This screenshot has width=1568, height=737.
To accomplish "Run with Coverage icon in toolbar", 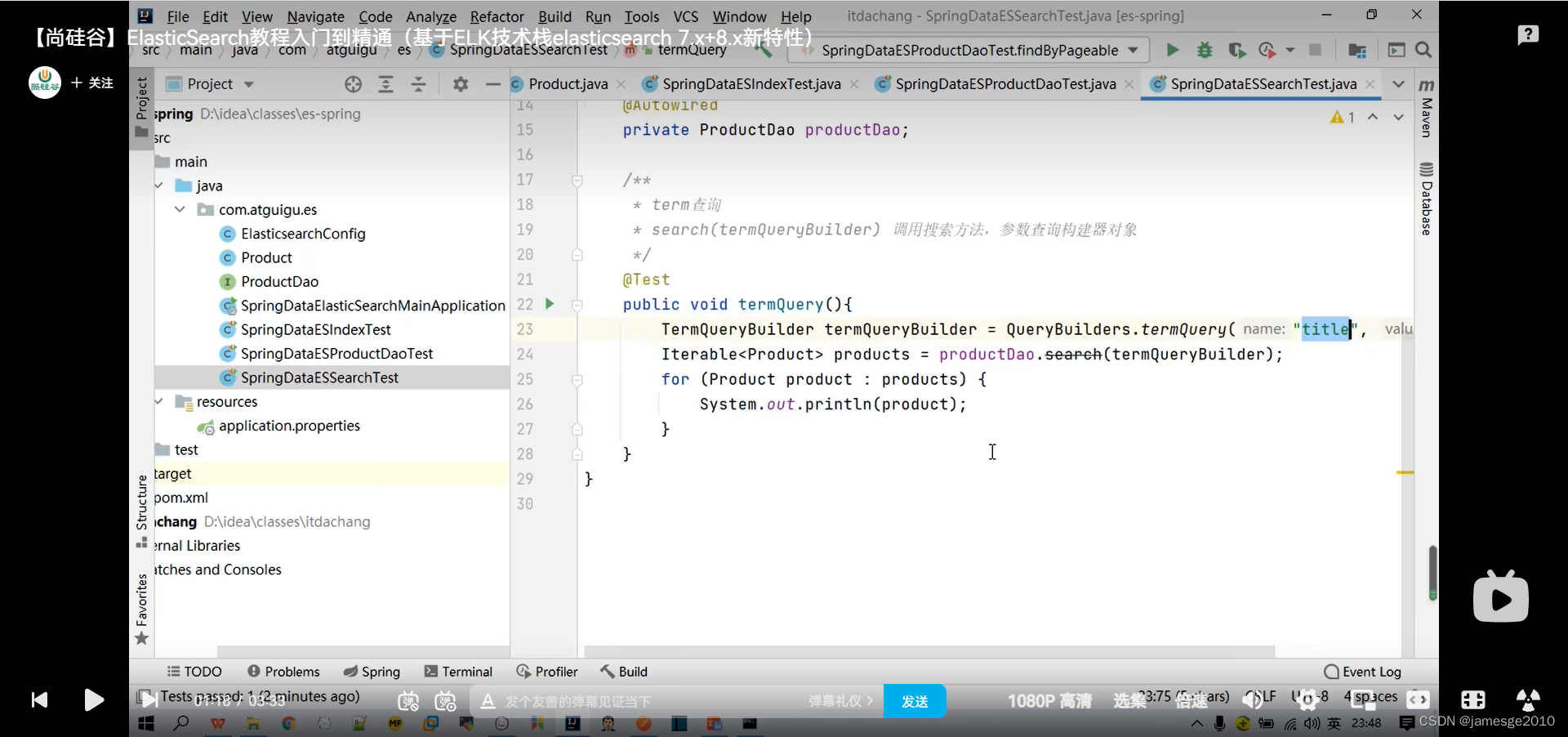I will (x=1236, y=50).
